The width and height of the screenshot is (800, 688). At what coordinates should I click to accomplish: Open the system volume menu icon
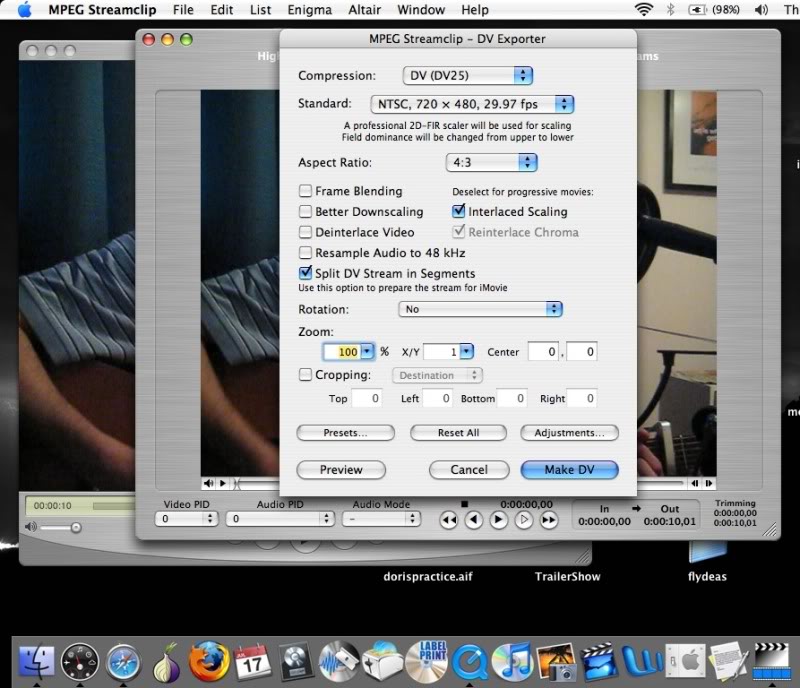pos(761,9)
